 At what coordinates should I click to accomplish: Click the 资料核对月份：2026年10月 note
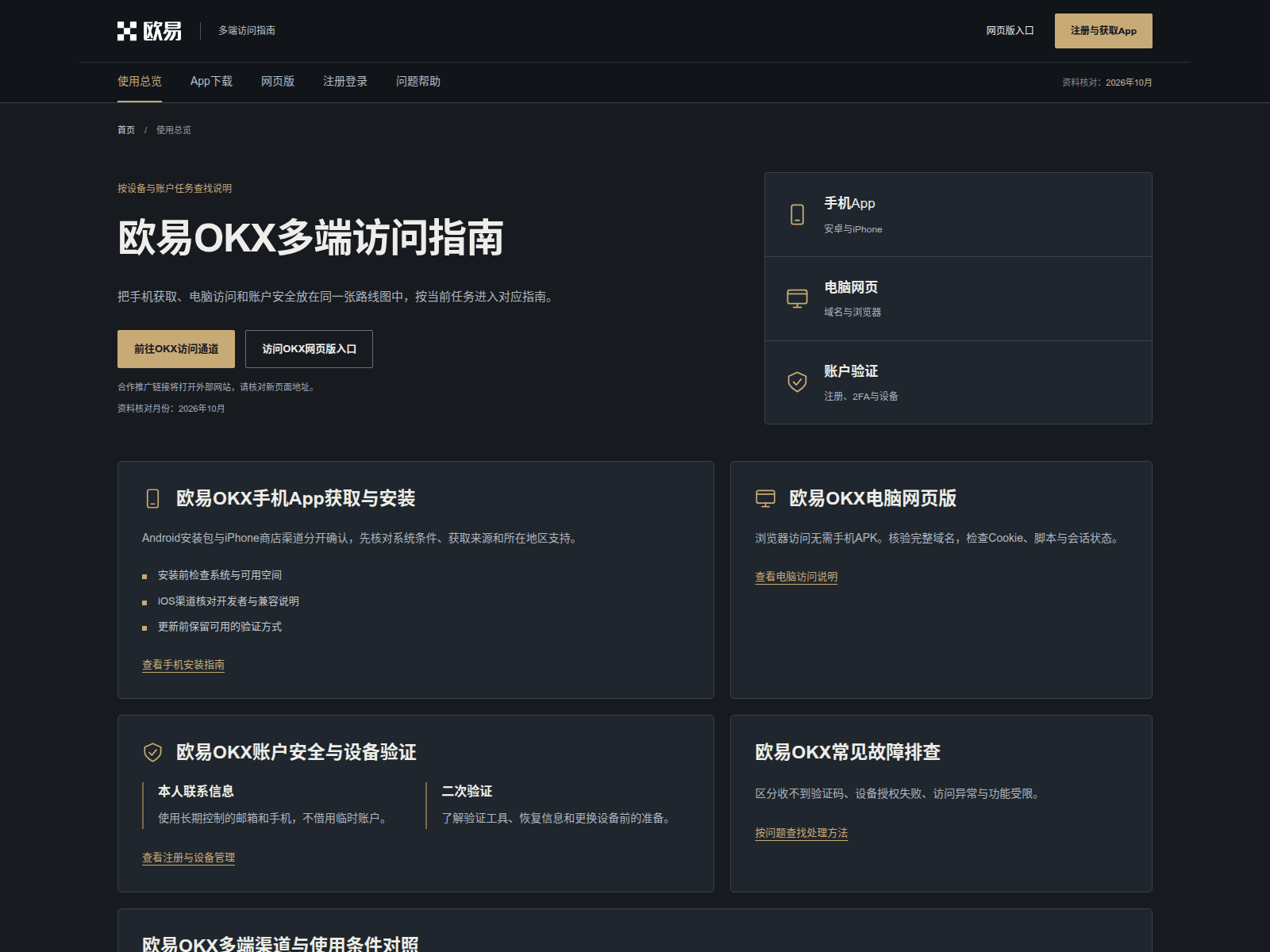click(x=171, y=409)
